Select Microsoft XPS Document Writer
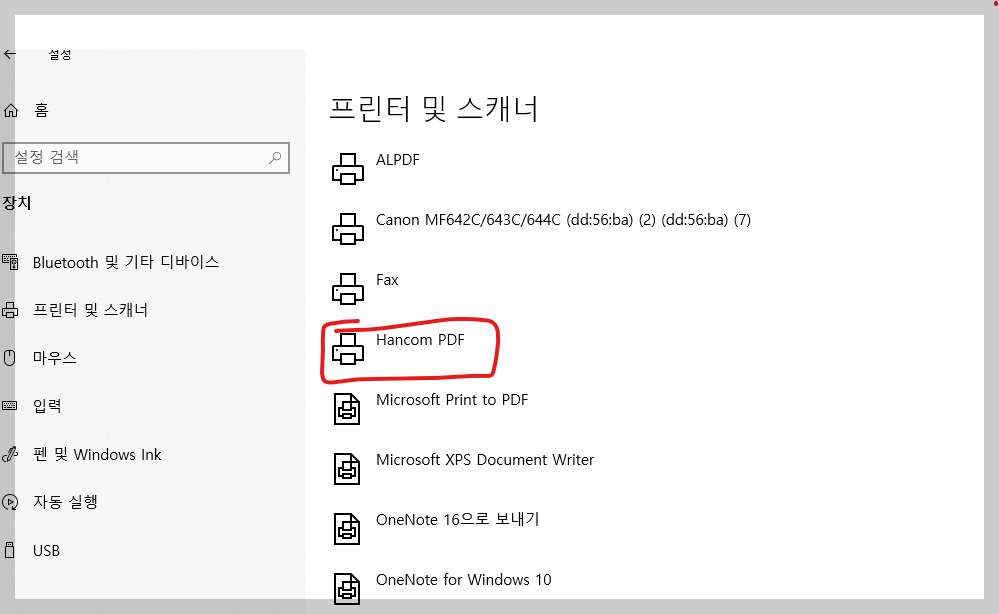Image resolution: width=999 pixels, height=614 pixels. [485, 460]
